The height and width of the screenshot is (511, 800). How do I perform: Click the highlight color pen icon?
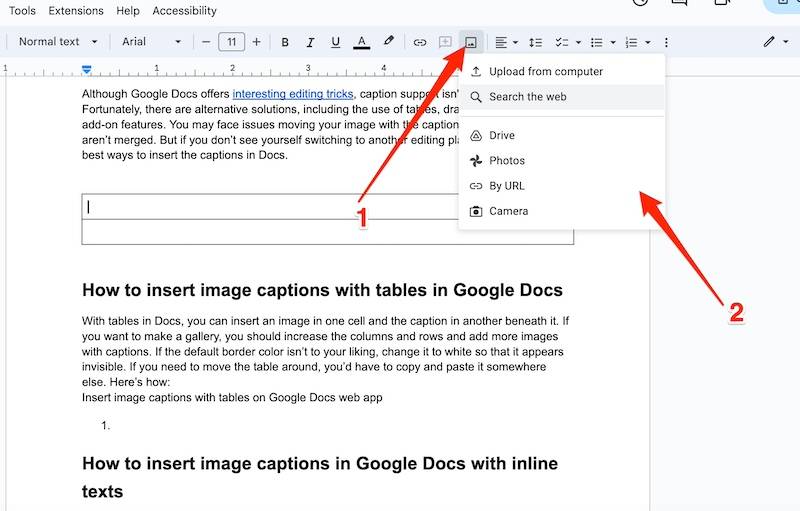pyautogui.click(x=389, y=42)
